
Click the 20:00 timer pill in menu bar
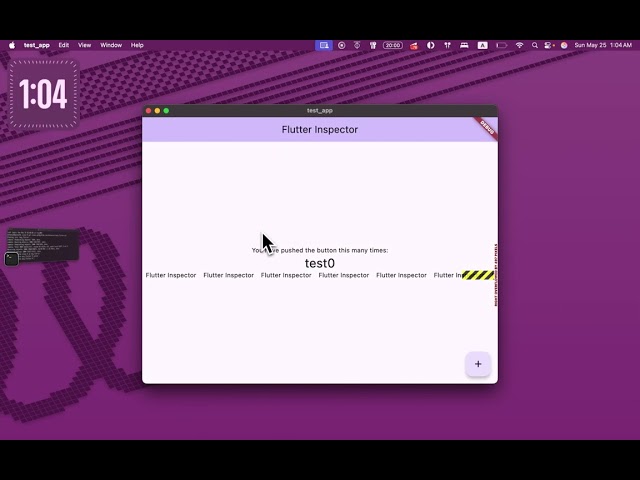pyautogui.click(x=393, y=45)
